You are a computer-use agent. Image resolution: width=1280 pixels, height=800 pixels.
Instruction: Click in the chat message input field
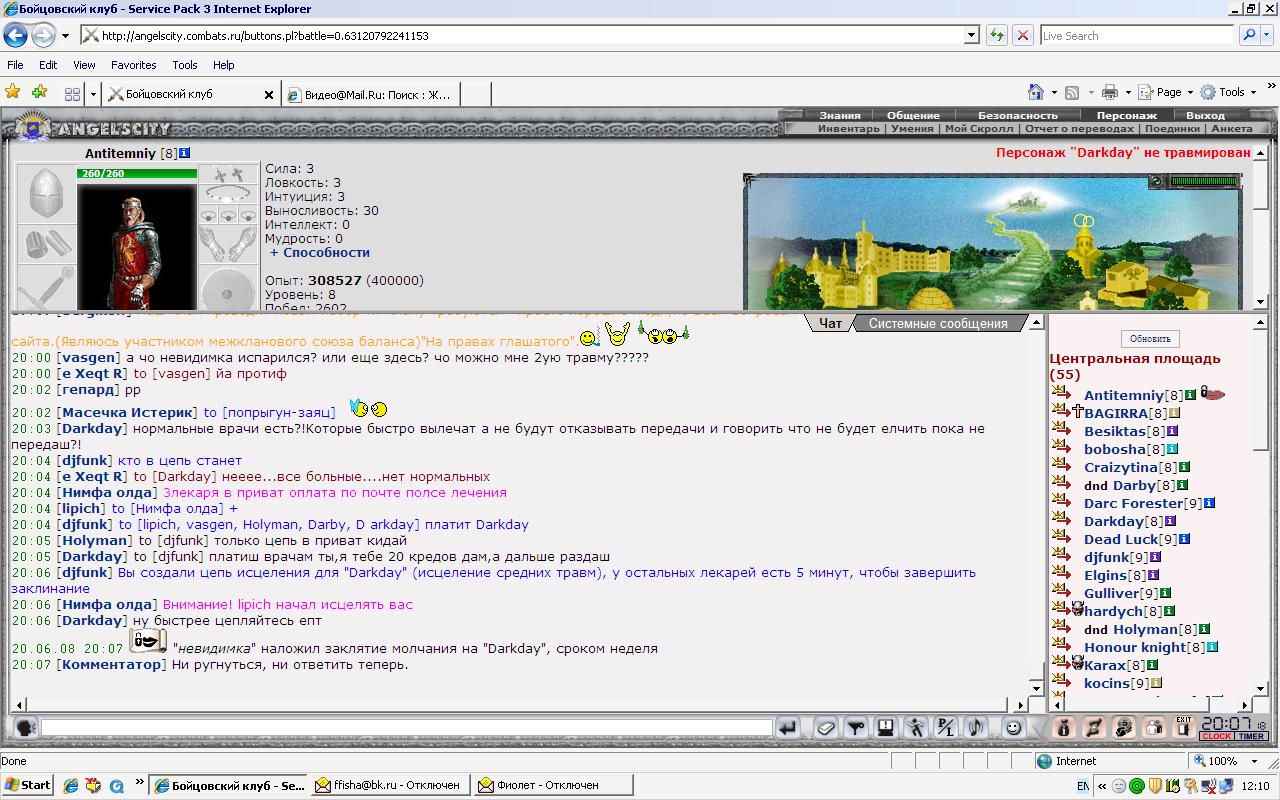(406, 728)
